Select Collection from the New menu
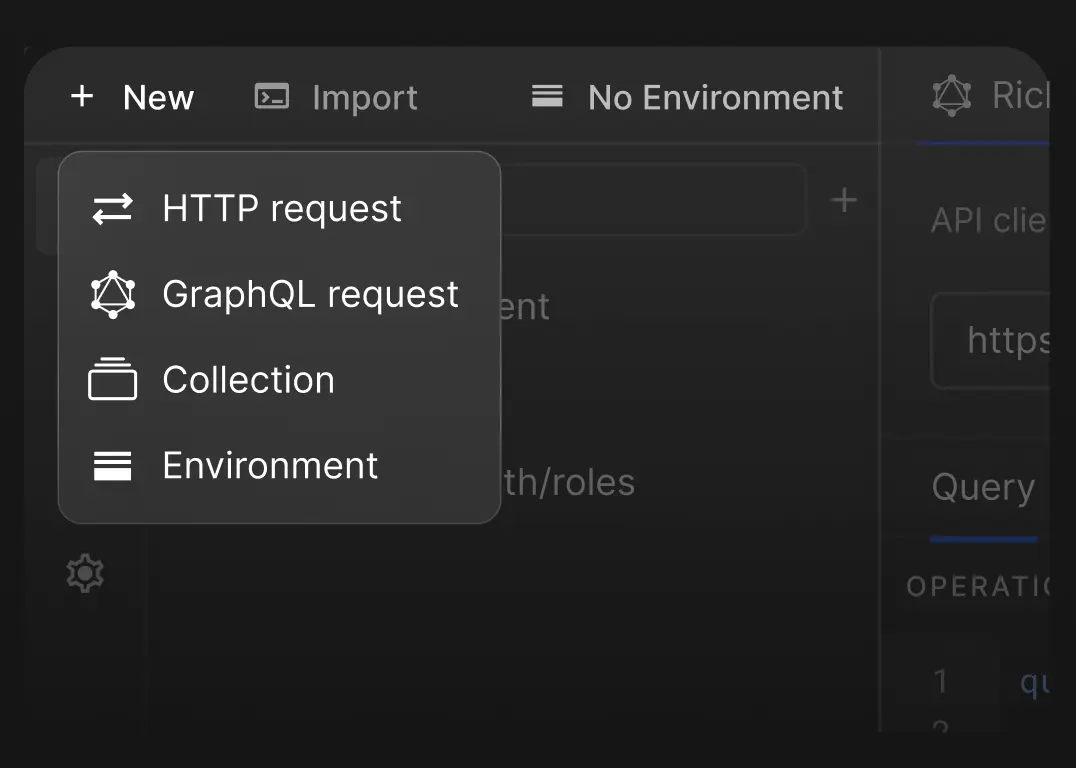The width and height of the screenshot is (1076, 768). 248,379
